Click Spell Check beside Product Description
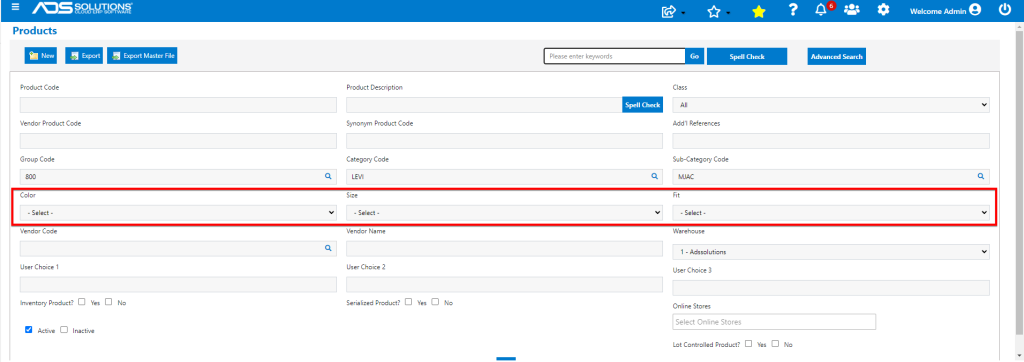Screen dimensions: 1024x362 pos(643,105)
